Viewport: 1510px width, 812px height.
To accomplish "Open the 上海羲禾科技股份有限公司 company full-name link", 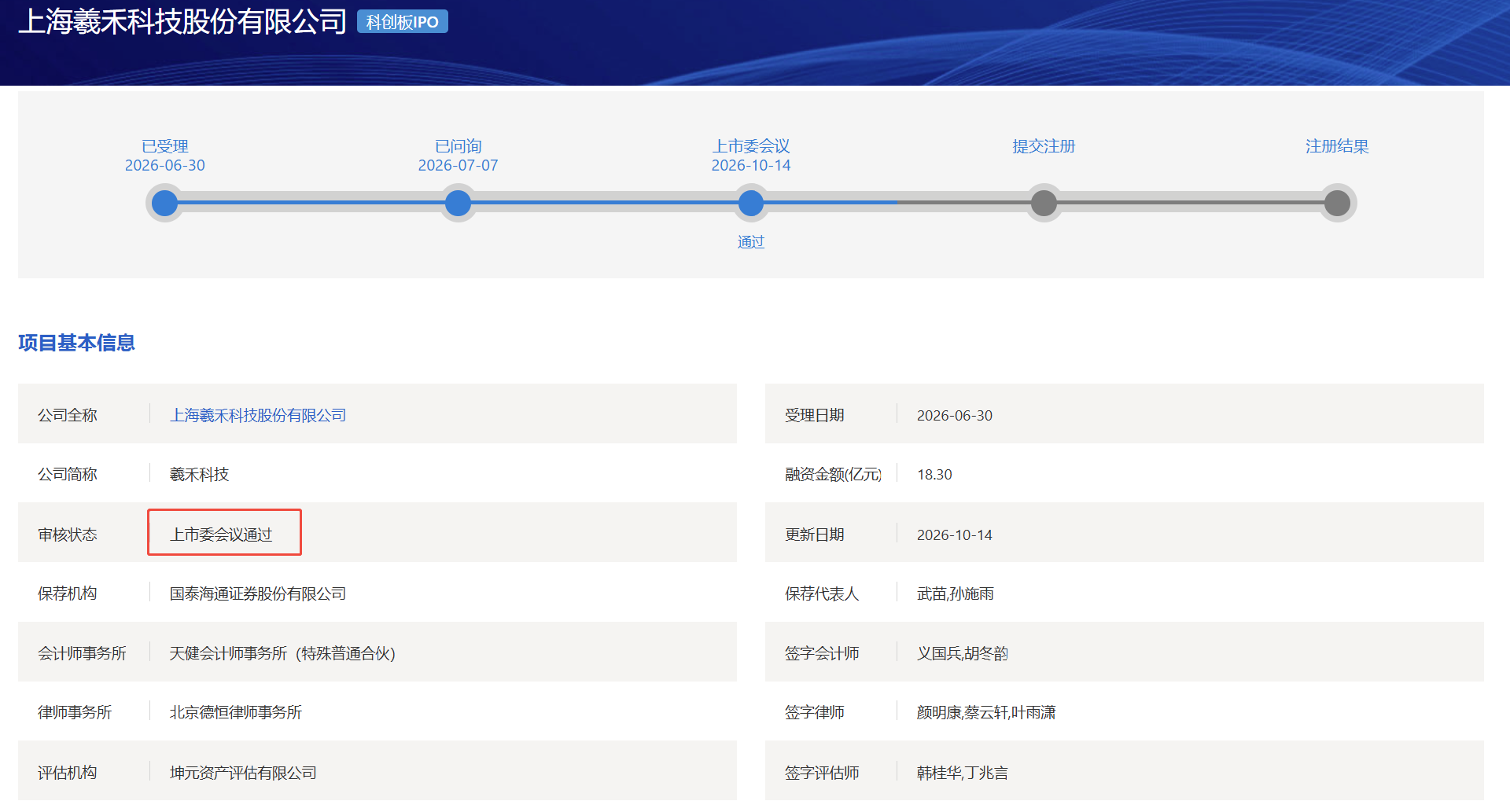I will [258, 415].
